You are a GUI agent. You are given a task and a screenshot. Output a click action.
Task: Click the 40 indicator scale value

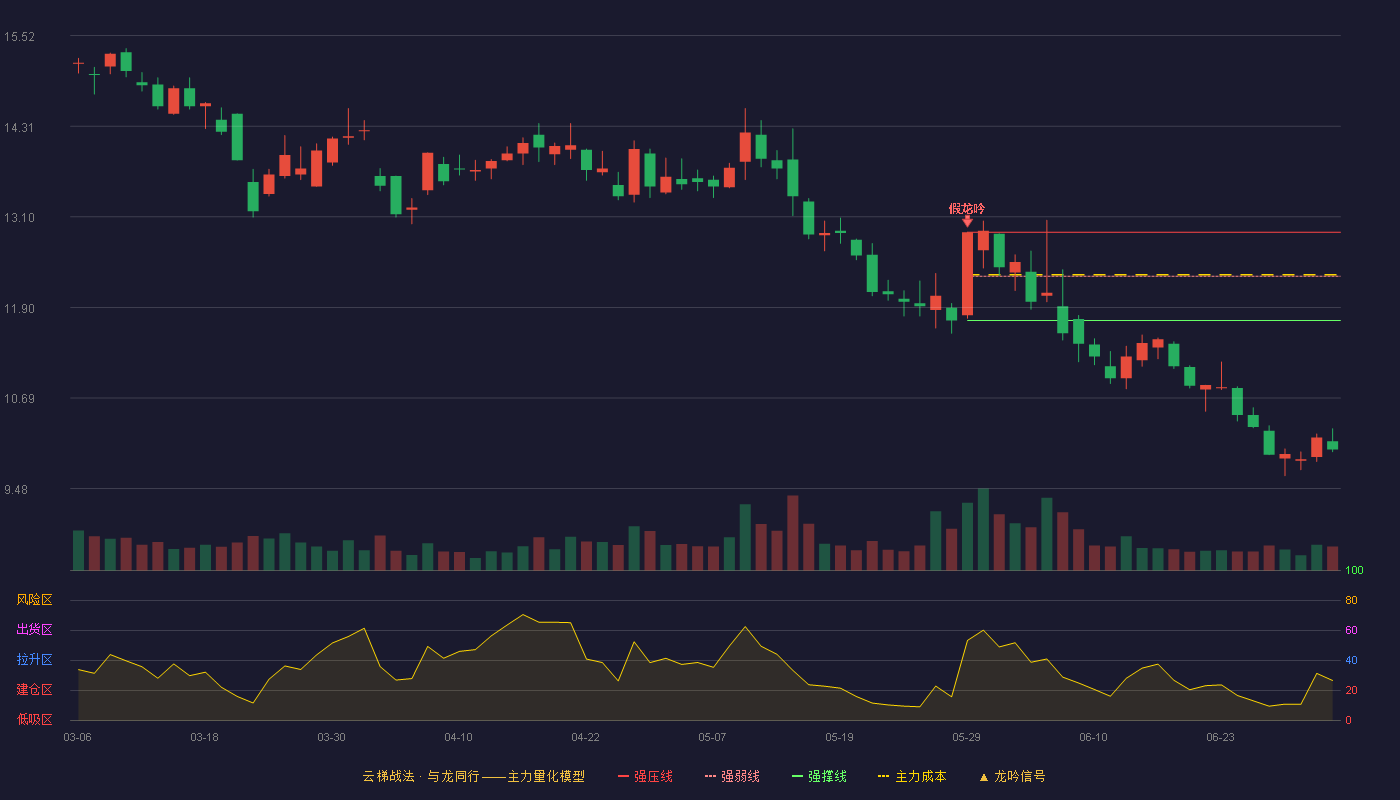tap(1351, 661)
